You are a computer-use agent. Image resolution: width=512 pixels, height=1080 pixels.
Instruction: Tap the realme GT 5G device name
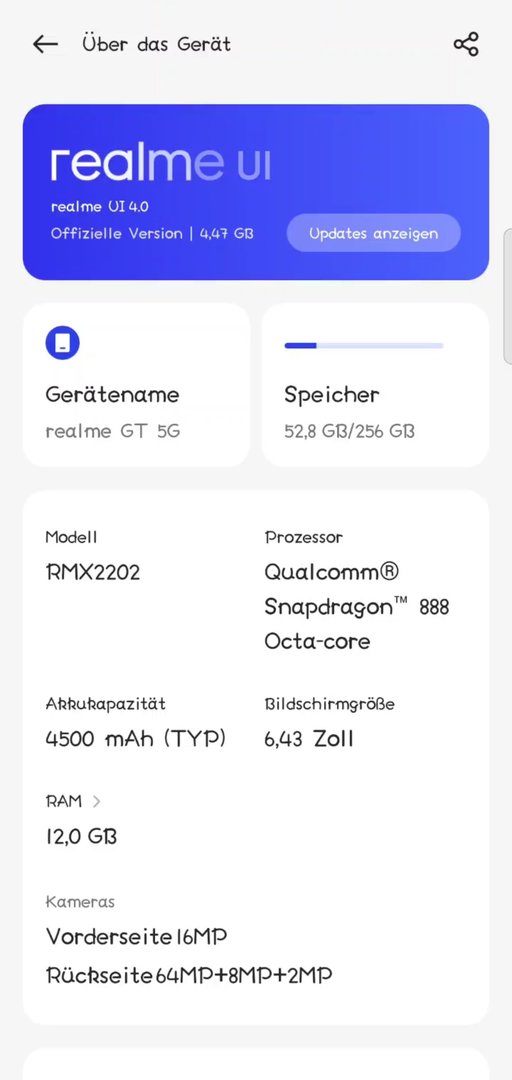pos(112,431)
